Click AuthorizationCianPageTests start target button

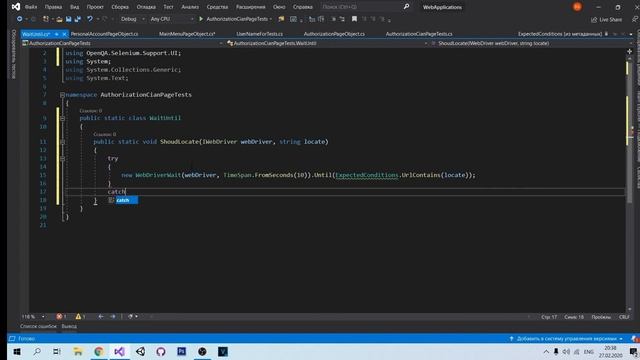tap(236, 19)
